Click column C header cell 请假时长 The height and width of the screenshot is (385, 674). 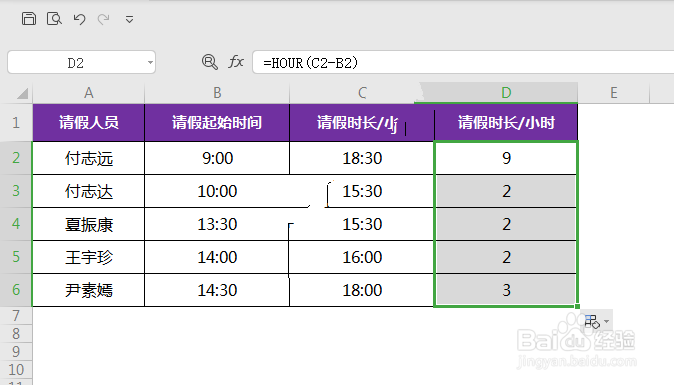click(362, 123)
